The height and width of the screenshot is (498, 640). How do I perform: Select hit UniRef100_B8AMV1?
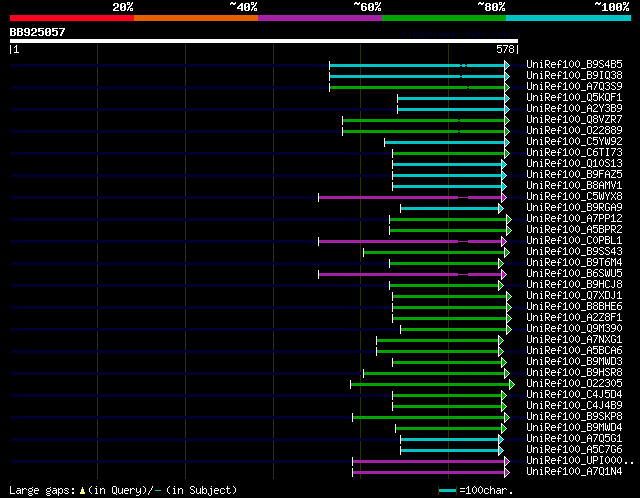pos(574,186)
